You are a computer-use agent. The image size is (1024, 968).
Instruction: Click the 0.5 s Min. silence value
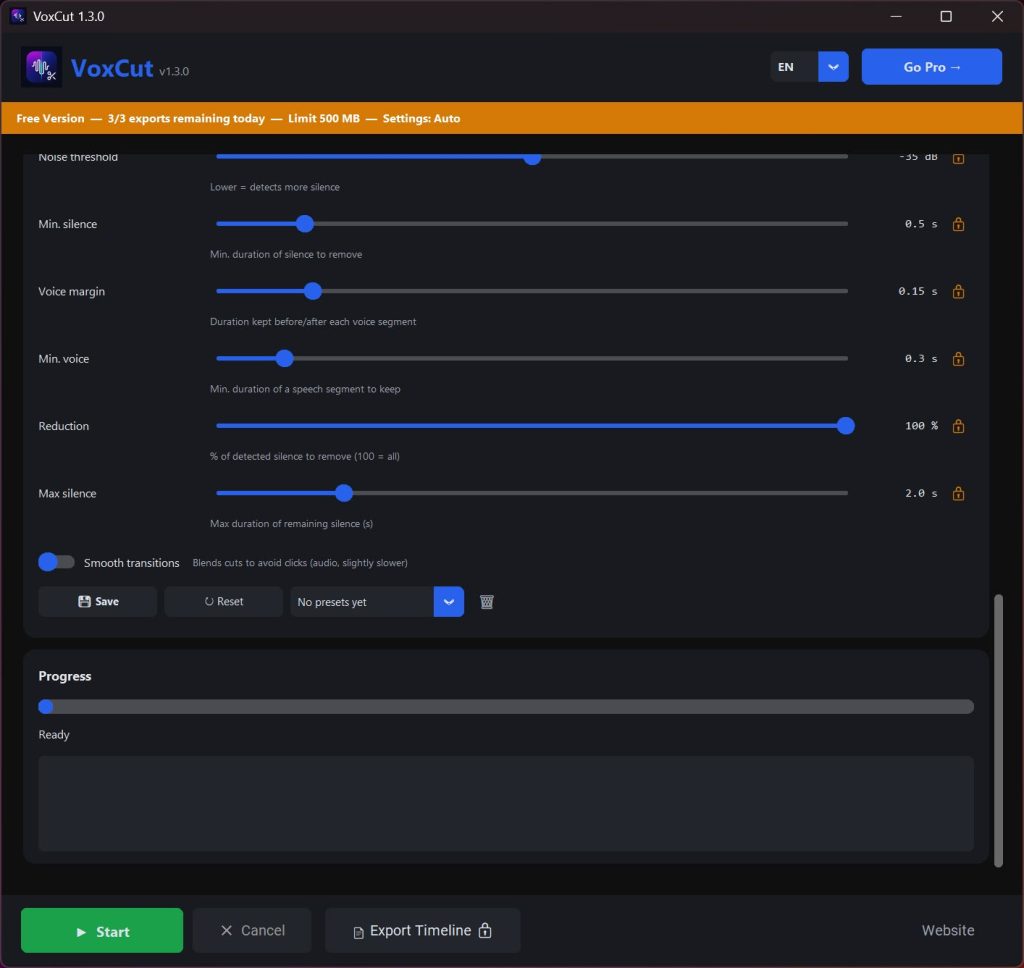pos(921,224)
